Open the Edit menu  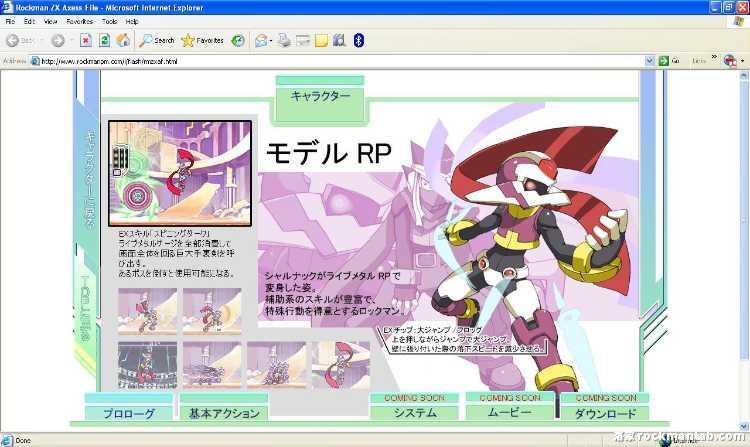click(x=29, y=22)
